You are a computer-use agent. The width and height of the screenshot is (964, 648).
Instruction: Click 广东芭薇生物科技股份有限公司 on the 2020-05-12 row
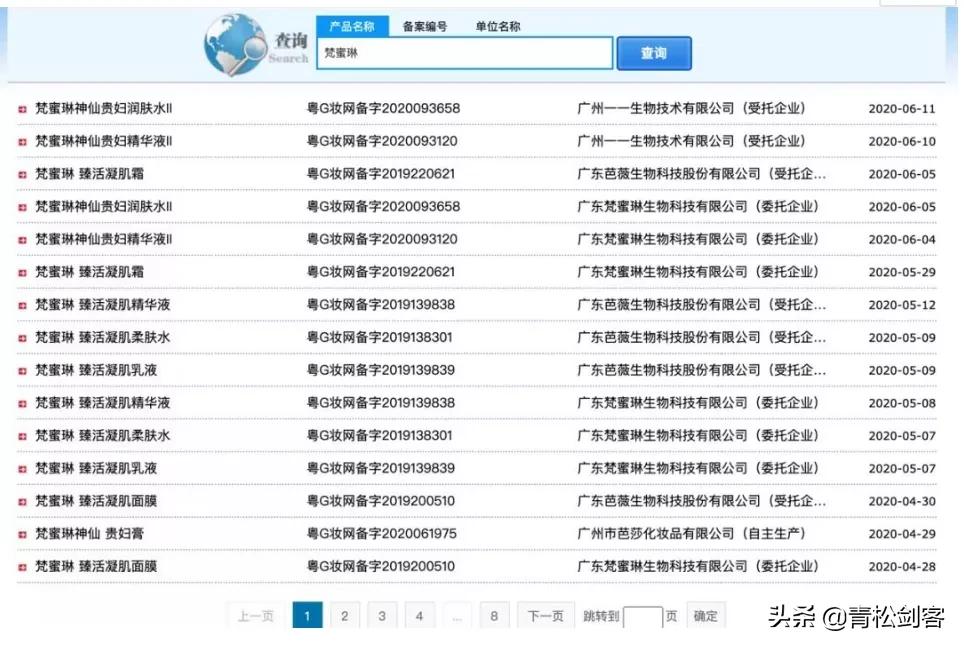(x=701, y=304)
